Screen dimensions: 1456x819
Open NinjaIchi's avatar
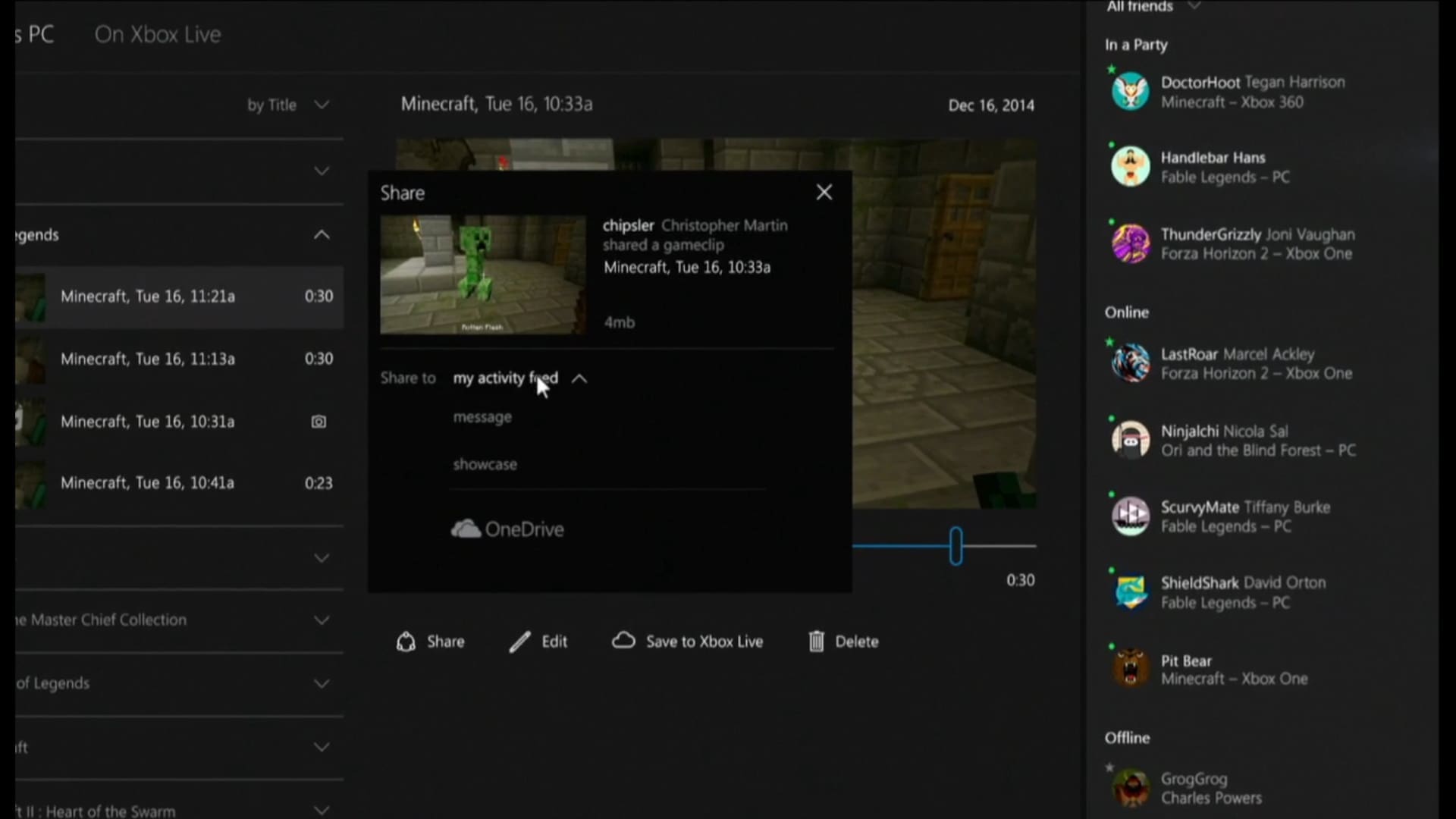point(1130,440)
